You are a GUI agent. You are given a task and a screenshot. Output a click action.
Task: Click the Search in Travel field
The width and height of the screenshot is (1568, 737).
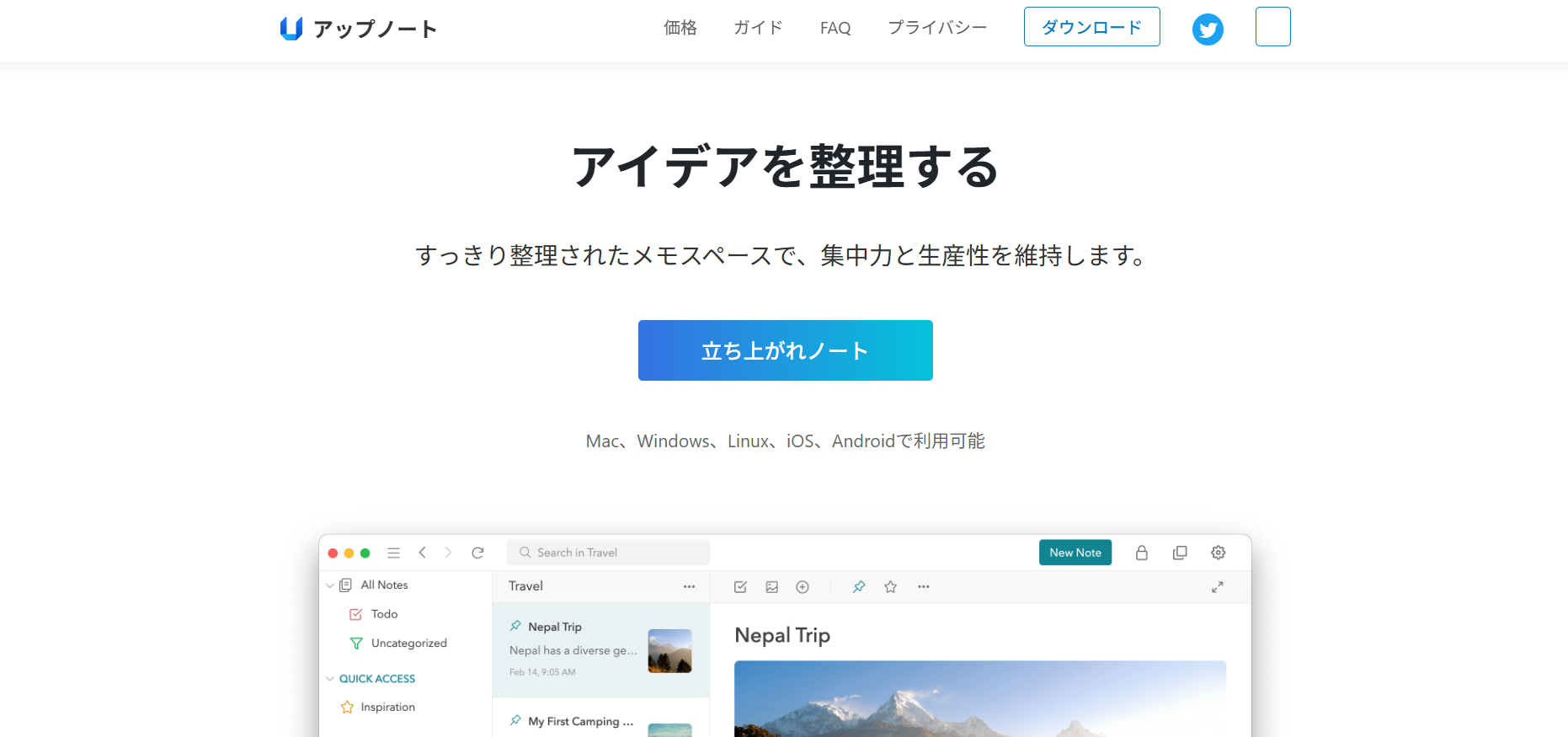[608, 553]
